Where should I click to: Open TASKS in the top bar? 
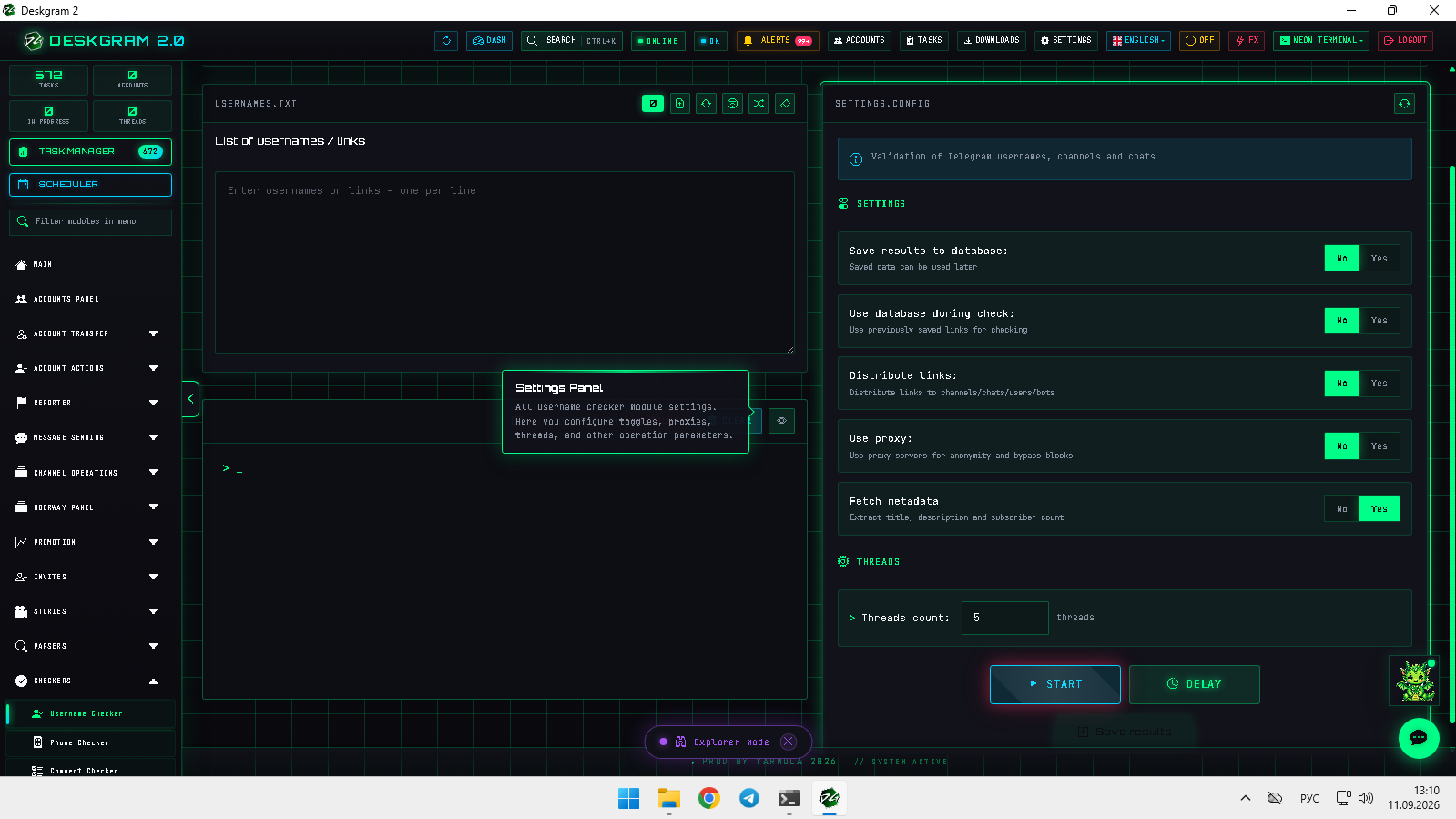(924, 41)
